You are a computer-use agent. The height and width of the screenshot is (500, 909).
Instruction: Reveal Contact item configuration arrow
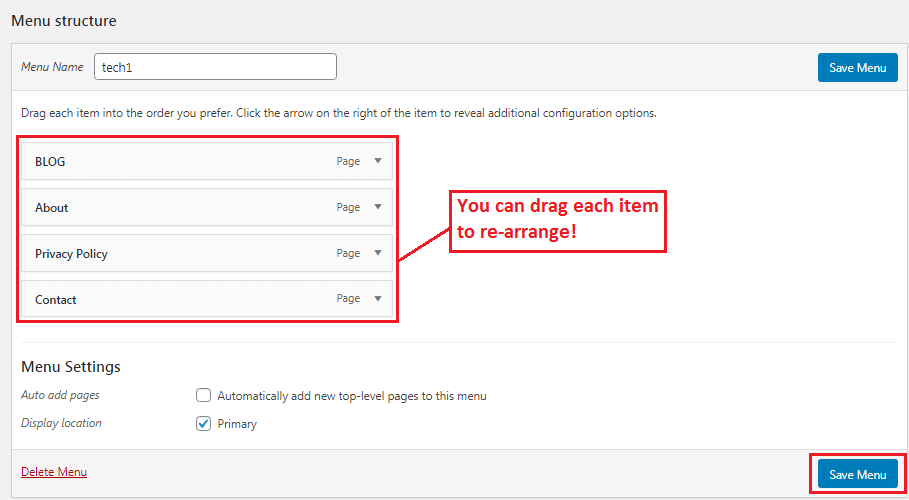pos(378,299)
